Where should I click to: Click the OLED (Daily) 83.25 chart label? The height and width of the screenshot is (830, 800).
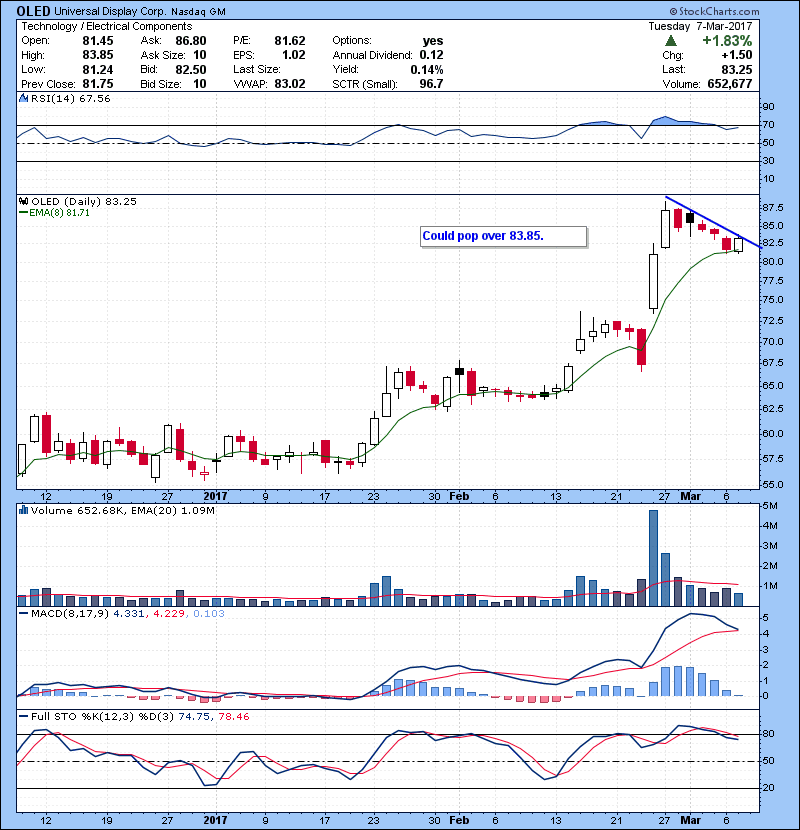pos(84,202)
